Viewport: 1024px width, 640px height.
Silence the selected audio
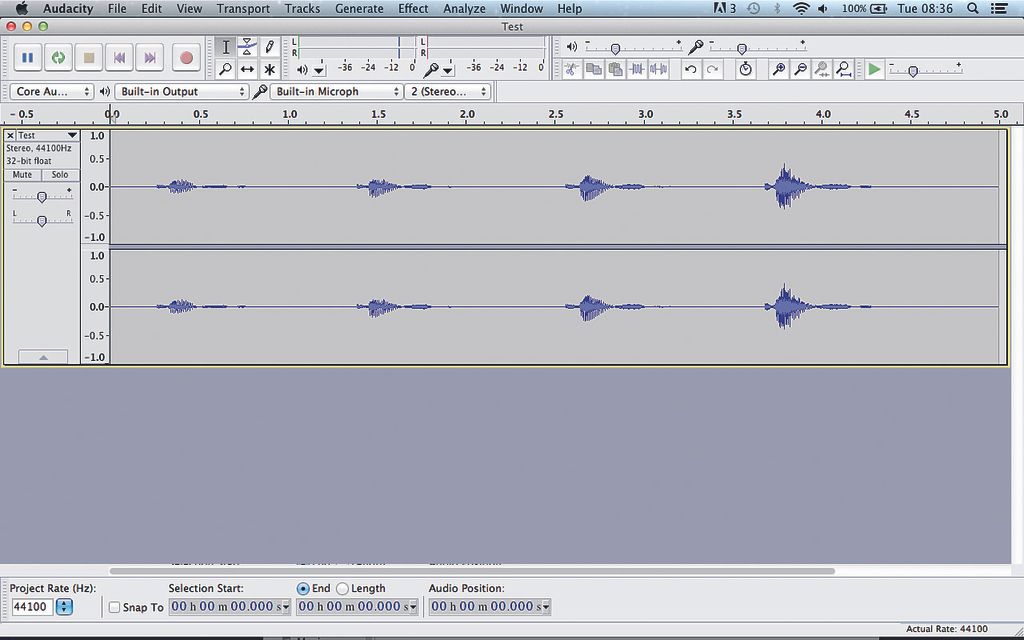660,69
